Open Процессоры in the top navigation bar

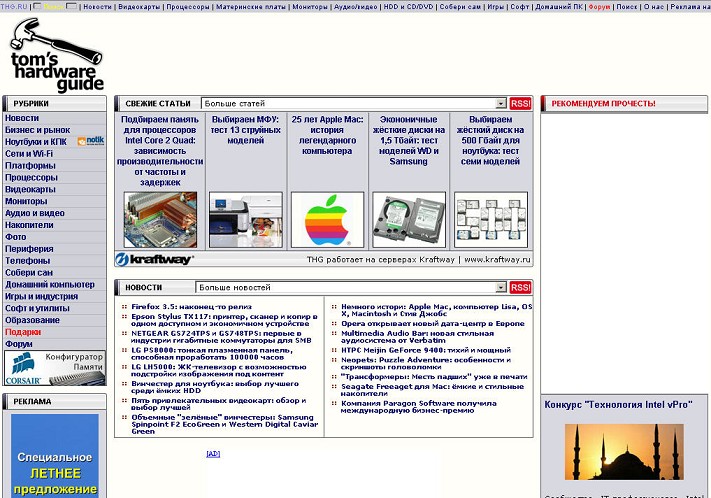click(188, 7)
